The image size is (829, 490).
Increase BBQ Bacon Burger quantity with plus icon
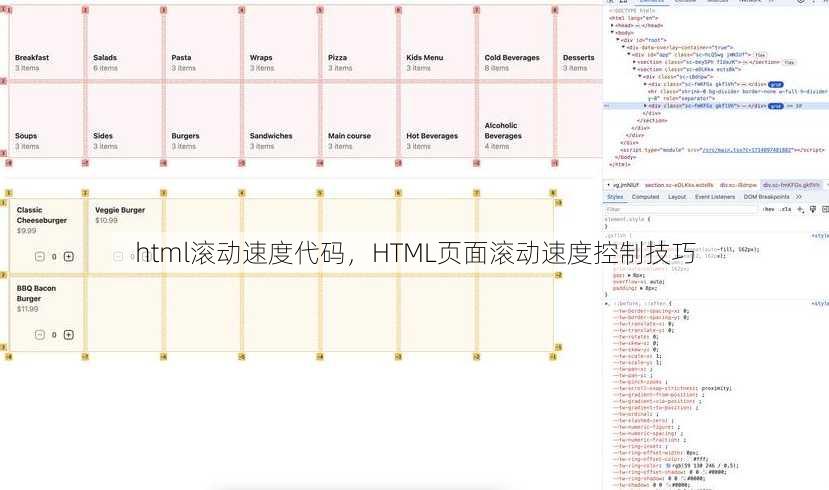pos(69,335)
